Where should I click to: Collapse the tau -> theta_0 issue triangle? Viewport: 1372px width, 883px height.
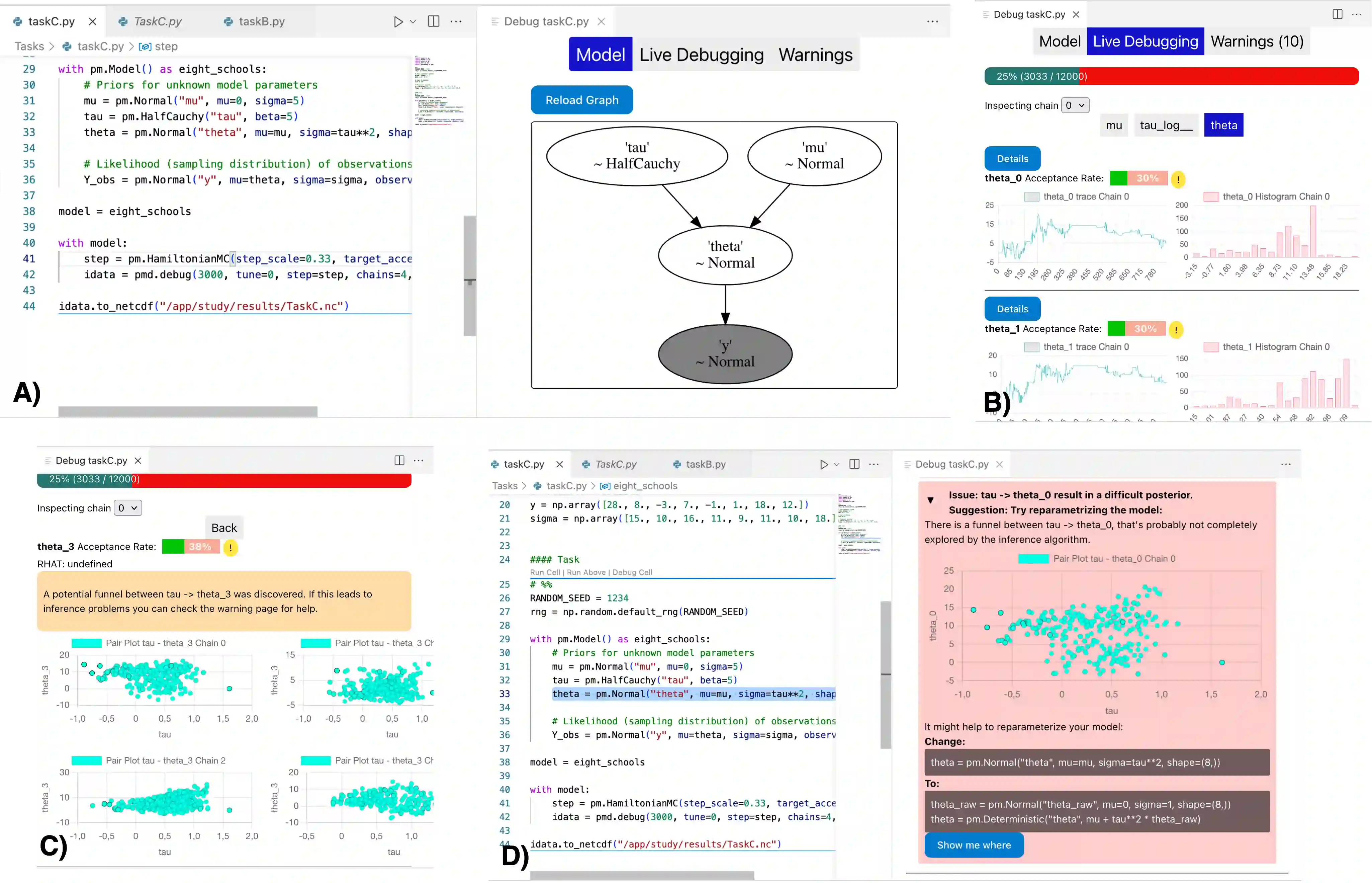[931, 500]
